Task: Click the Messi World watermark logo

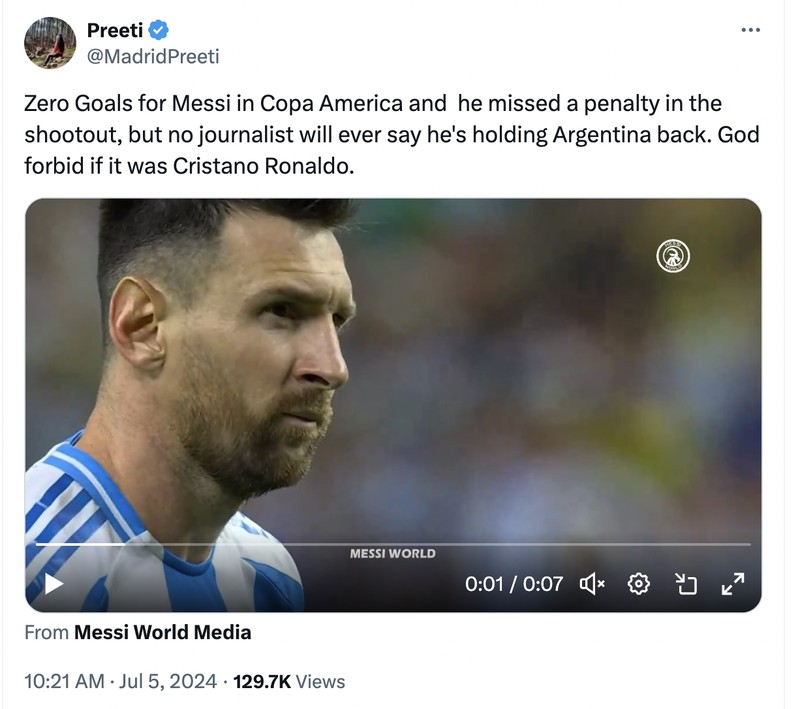Action: [x=393, y=551]
